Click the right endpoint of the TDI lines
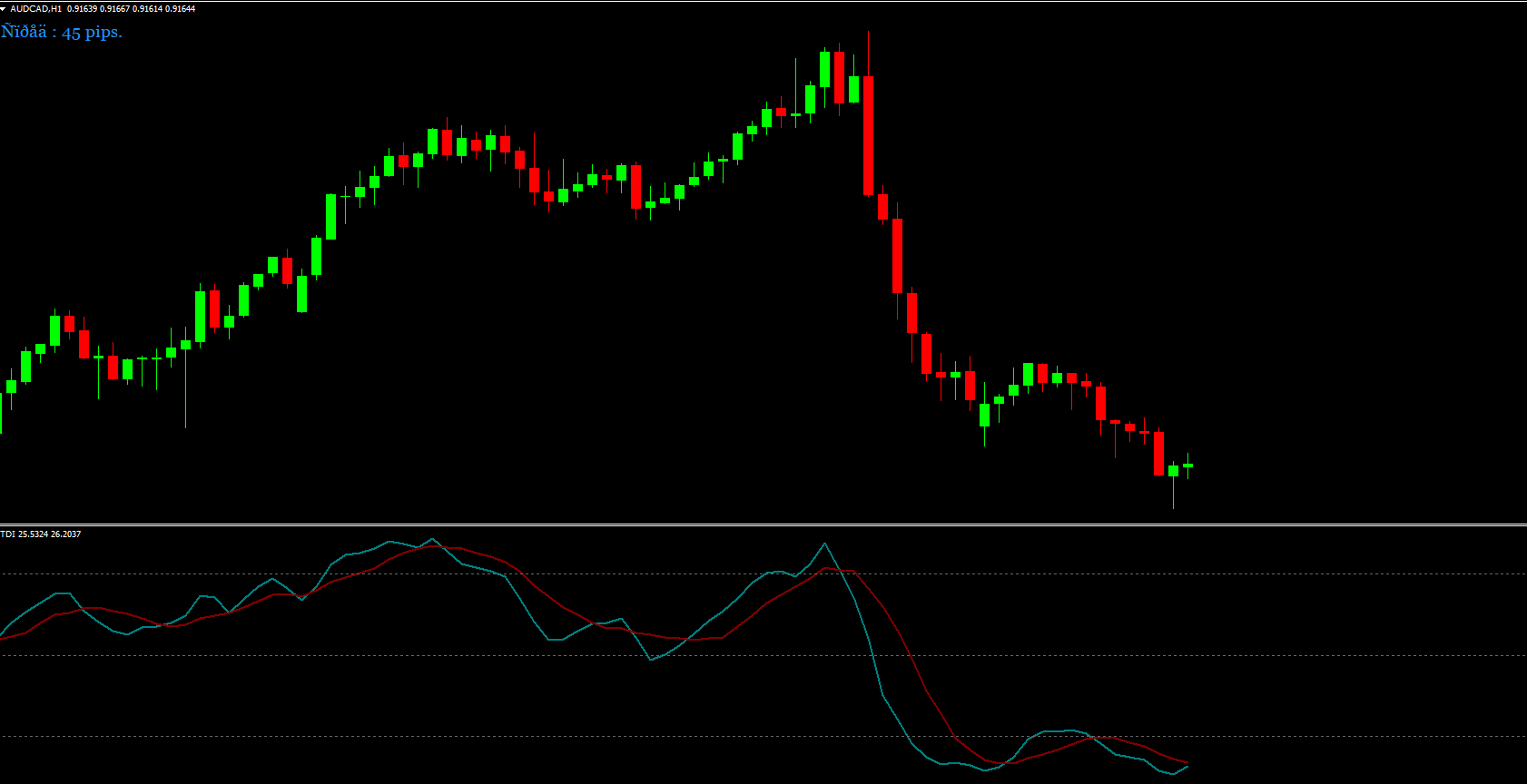The height and width of the screenshot is (784, 1527). pyautogui.click(x=1187, y=765)
